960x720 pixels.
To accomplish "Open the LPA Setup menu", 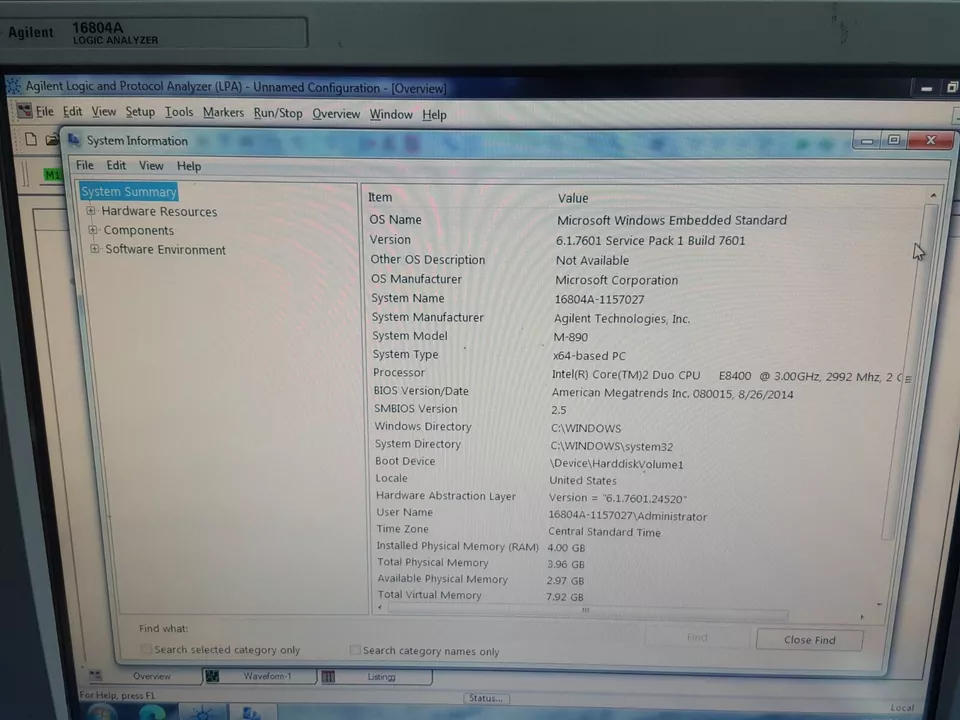I will tap(140, 111).
